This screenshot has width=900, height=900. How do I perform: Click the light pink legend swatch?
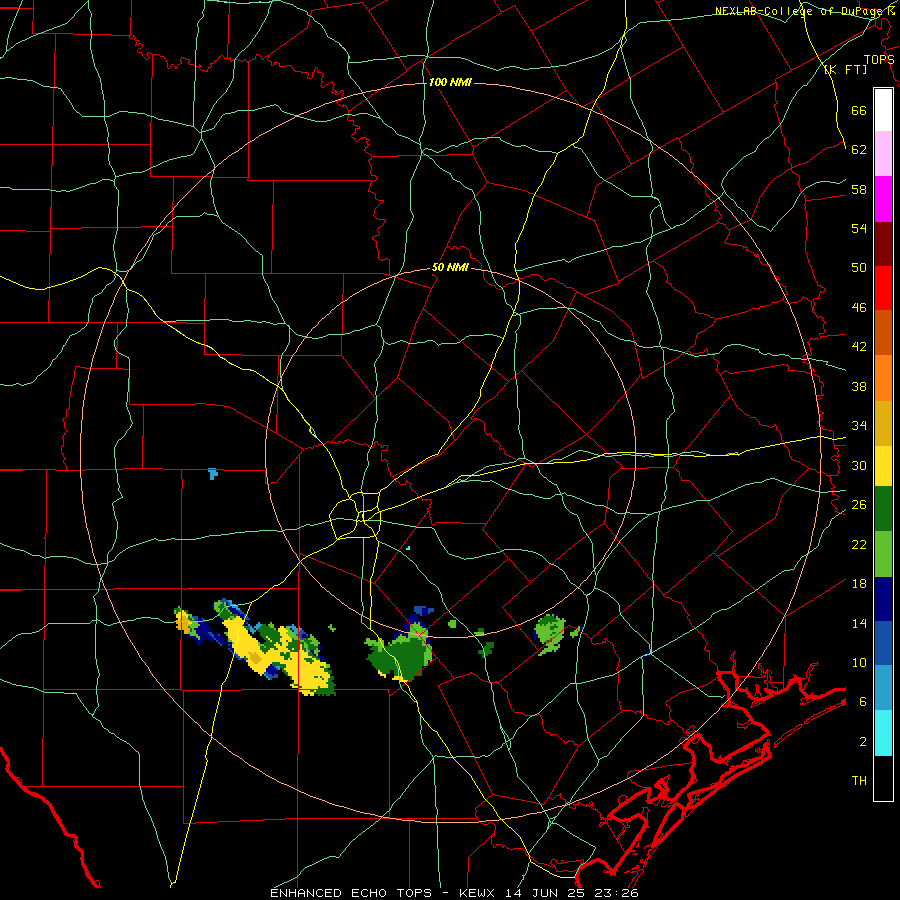(883, 153)
